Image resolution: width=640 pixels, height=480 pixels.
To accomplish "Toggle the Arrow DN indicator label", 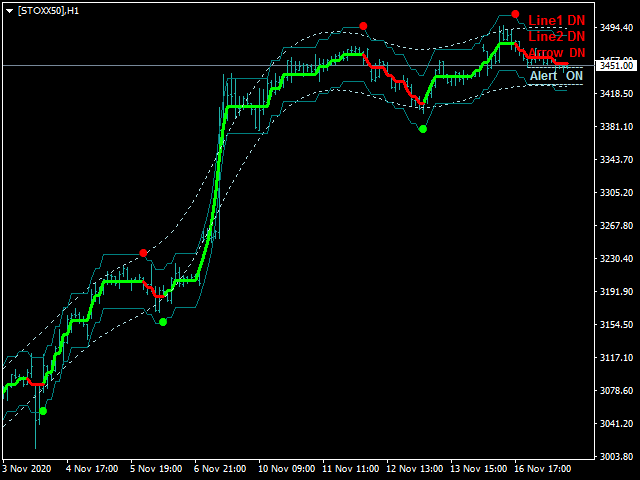I will coord(556,53).
